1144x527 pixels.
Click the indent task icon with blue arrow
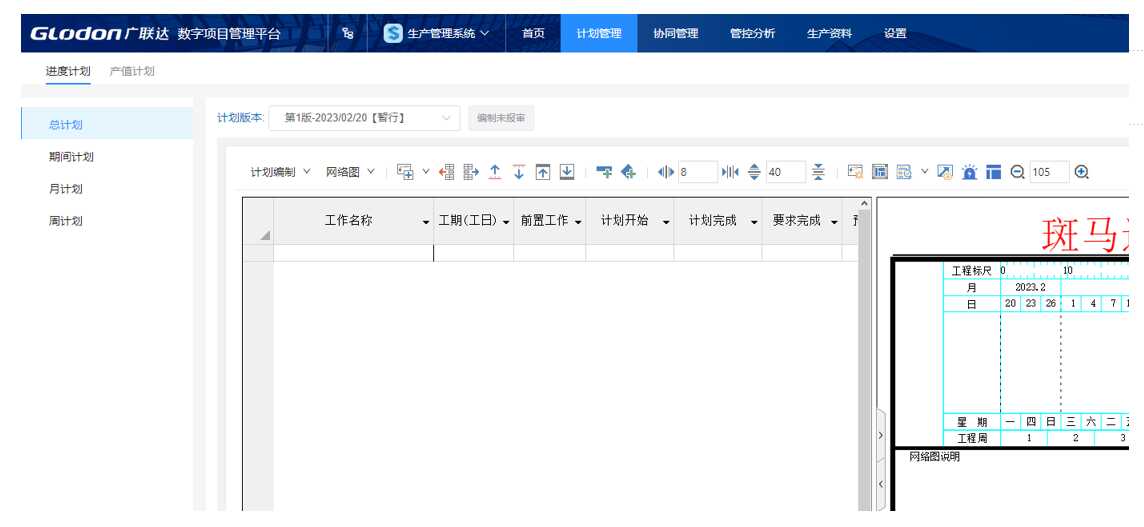(x=471, y=172)
